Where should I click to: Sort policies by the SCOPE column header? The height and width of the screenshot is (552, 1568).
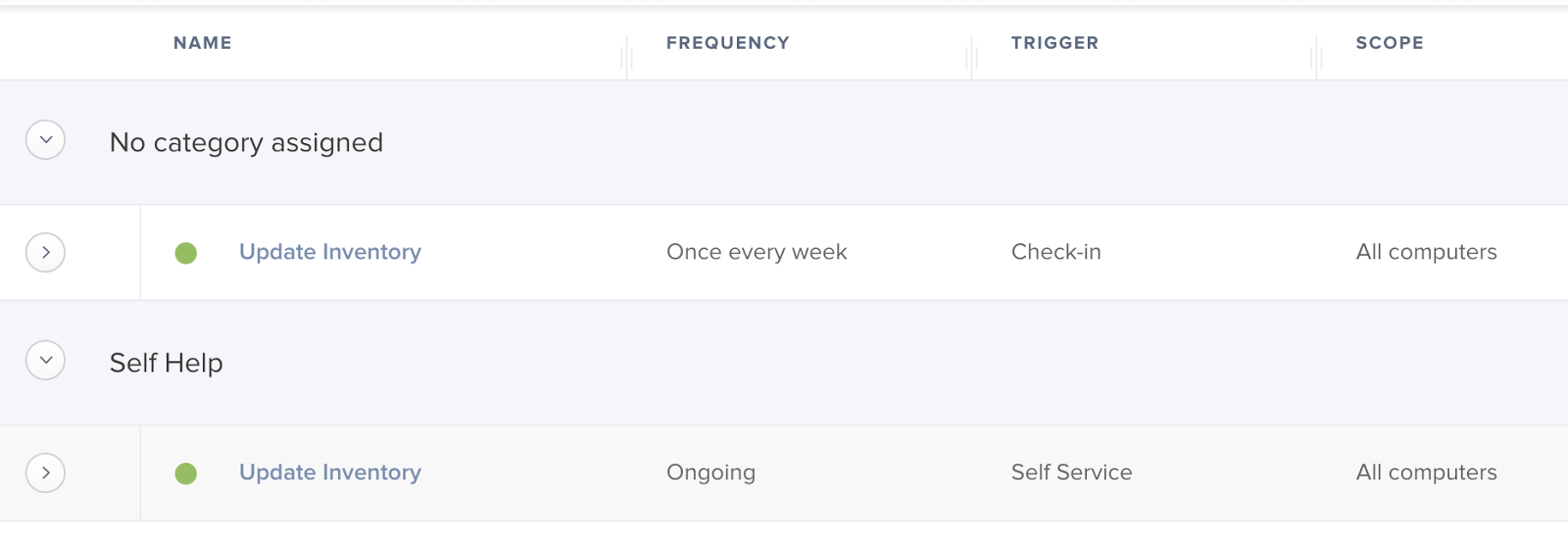[x=1390, y=43]
